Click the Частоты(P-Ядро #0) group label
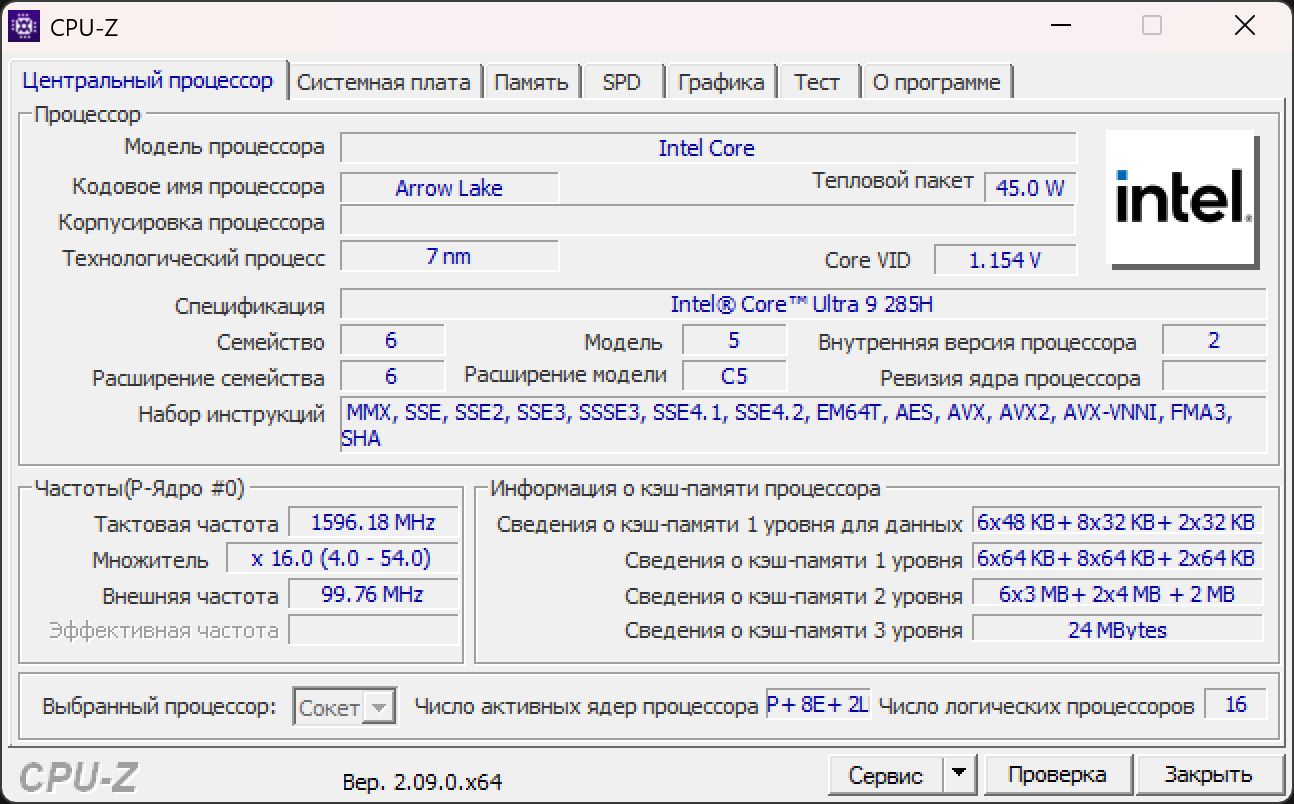Image resolution: width=1294 pixels, height=804 pixels. (139, 488)
